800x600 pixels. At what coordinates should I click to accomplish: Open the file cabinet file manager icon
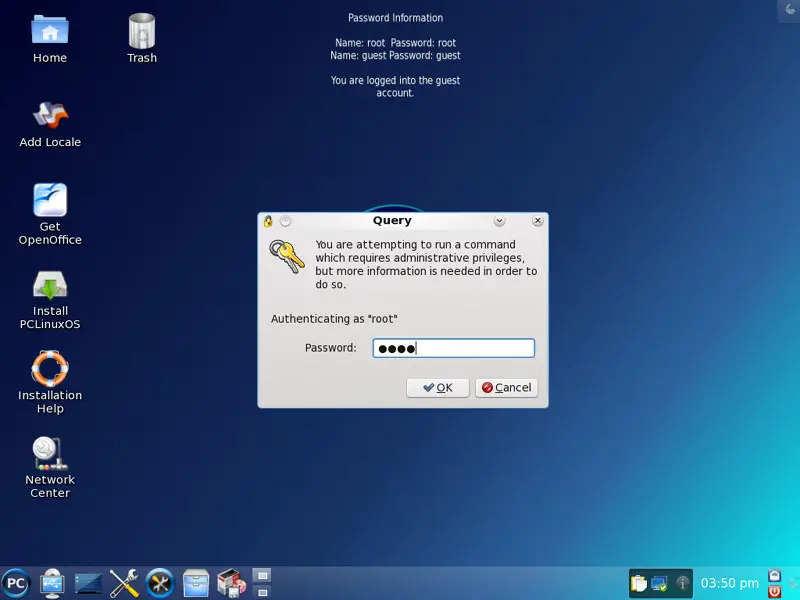pyautogui.click(x=196, y=583)
